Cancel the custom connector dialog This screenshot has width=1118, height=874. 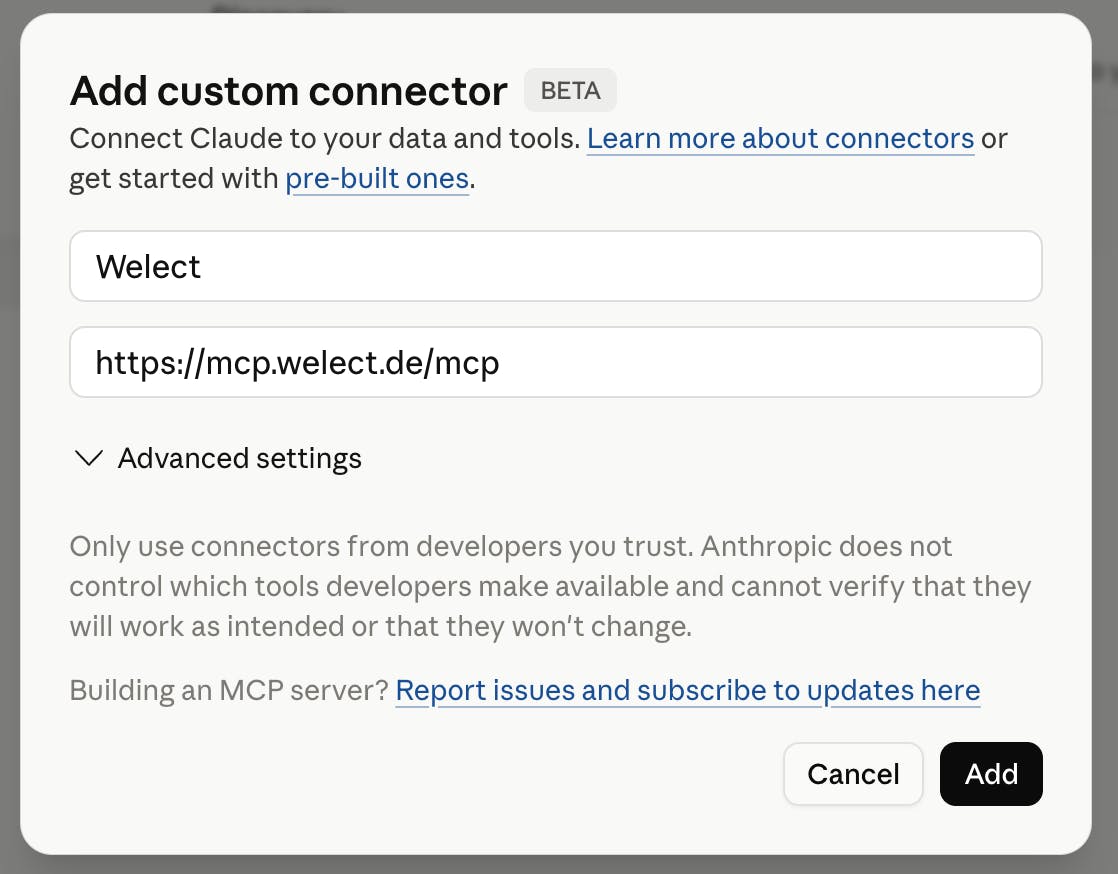pos(853,774)
